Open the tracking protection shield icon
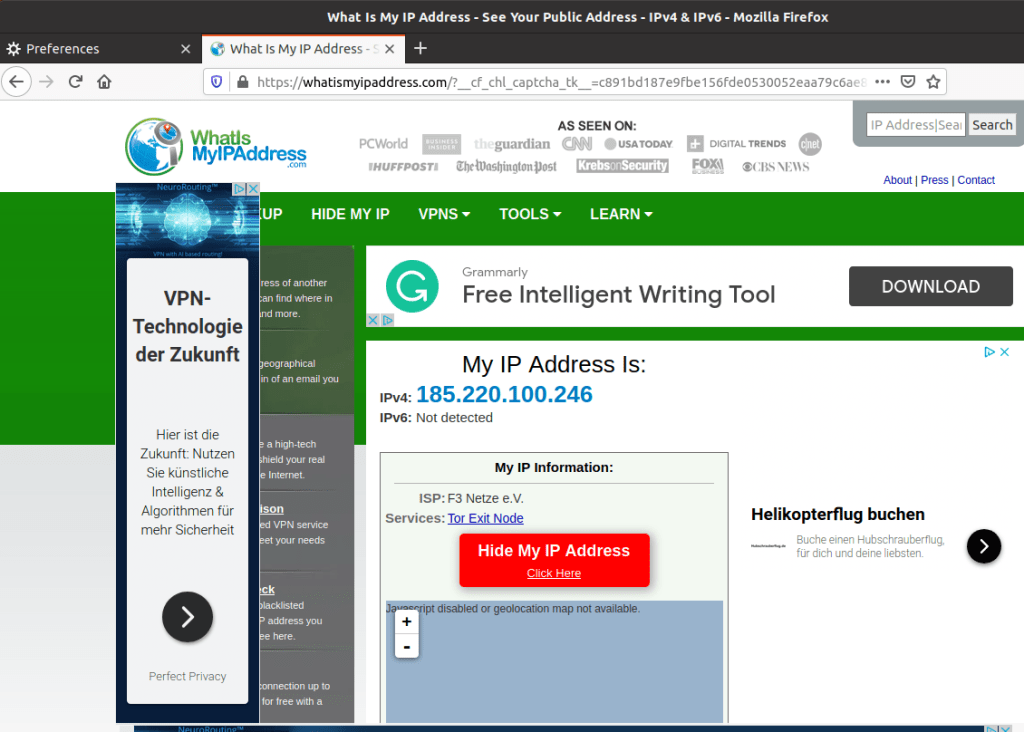Screen dimensions: 1024x732 [x=217, y=82]
